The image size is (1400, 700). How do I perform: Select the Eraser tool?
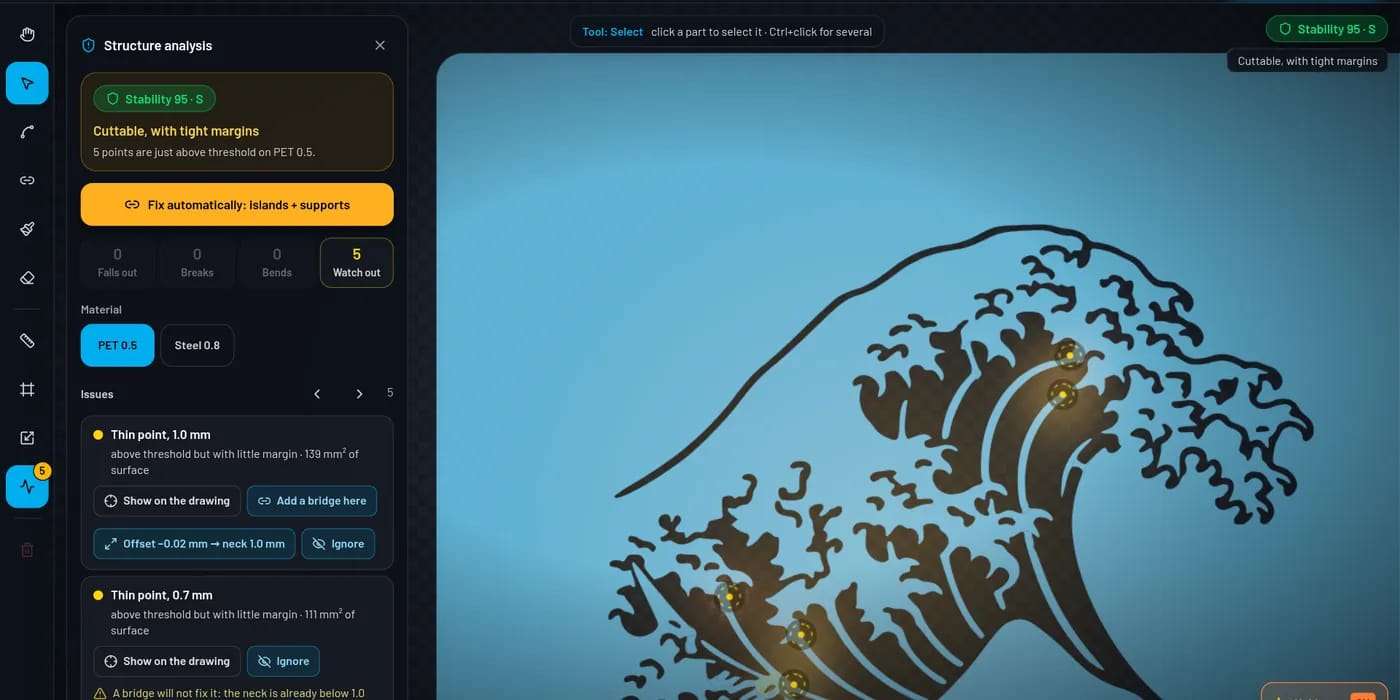coord(27,277)
